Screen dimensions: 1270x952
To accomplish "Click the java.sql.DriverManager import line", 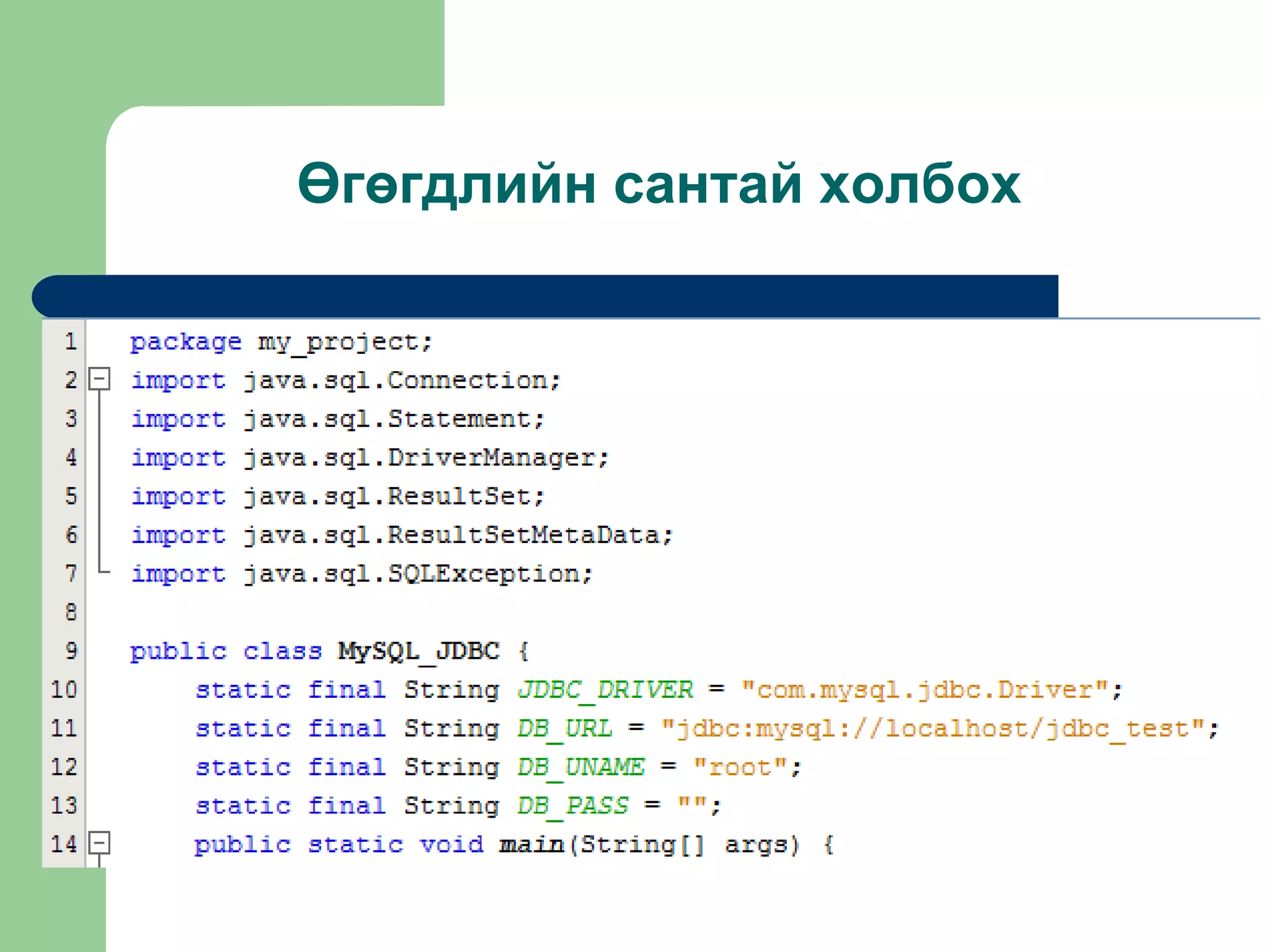I will point(370,458).
